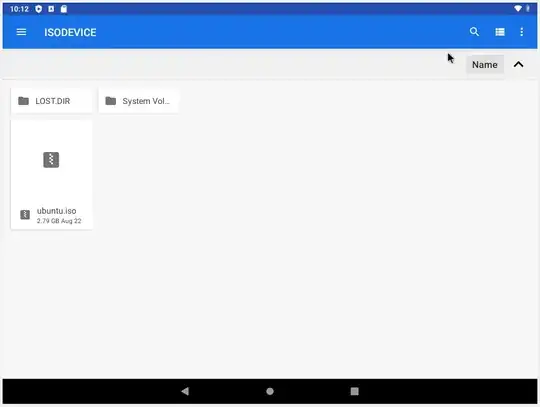This screenshot has height=407, width=540.
Task: Click the System Vol... folder icon
Action: pyautogui.click(x=111, y=101)
